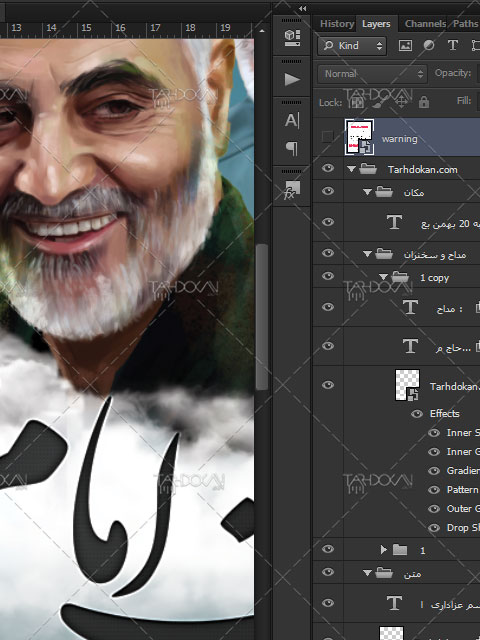Select the 'Inner G' effect row
The image size is (480, 640).
click(463, 451)
